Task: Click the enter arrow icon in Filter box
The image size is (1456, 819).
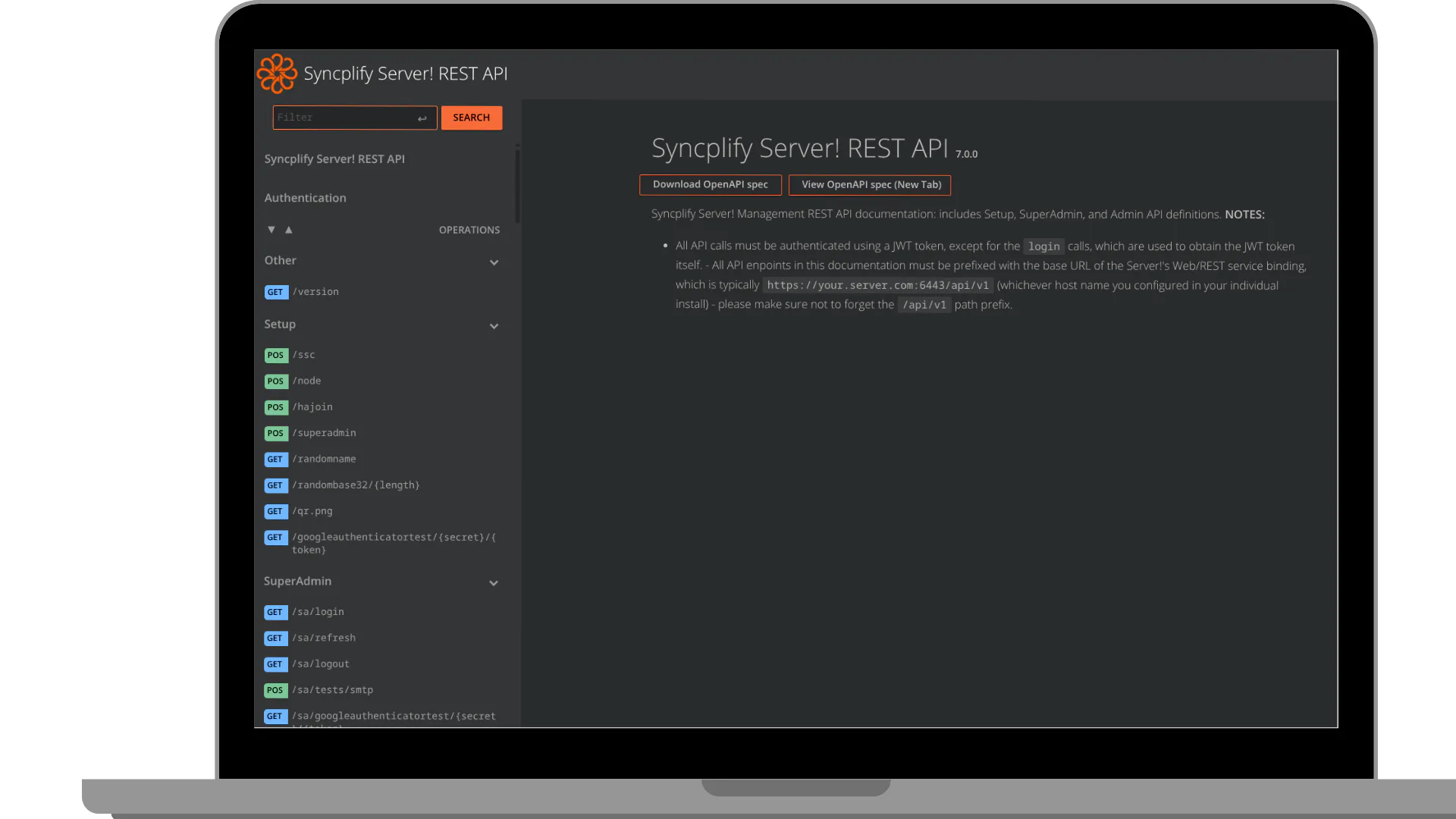Action: pos(422,118)
